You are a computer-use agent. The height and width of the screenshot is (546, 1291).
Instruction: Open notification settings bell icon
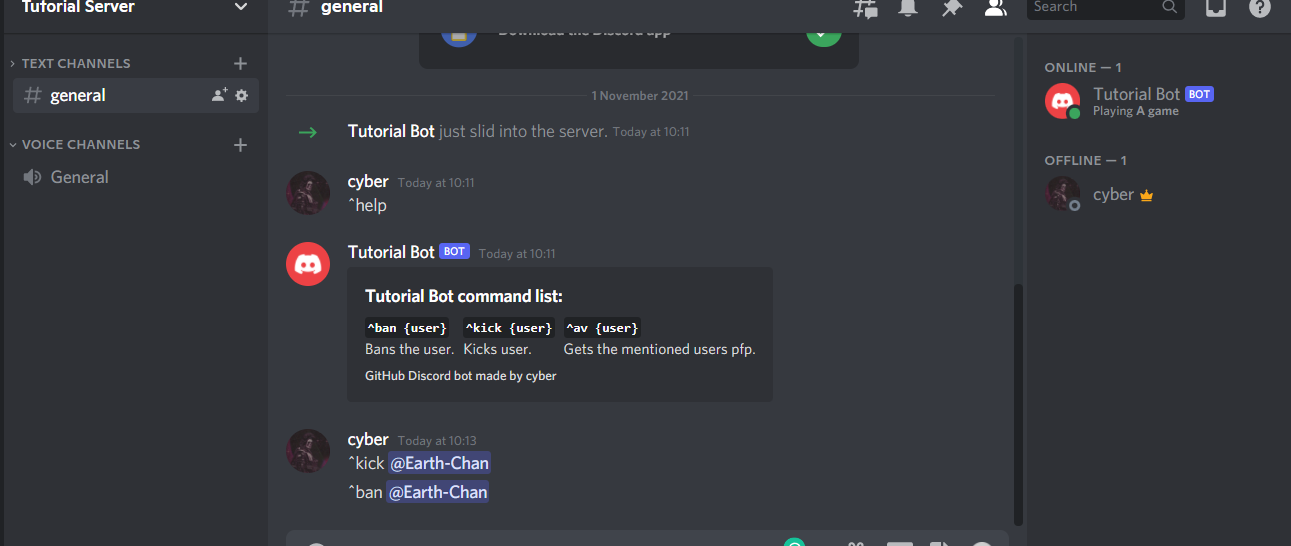pos(908,8)
